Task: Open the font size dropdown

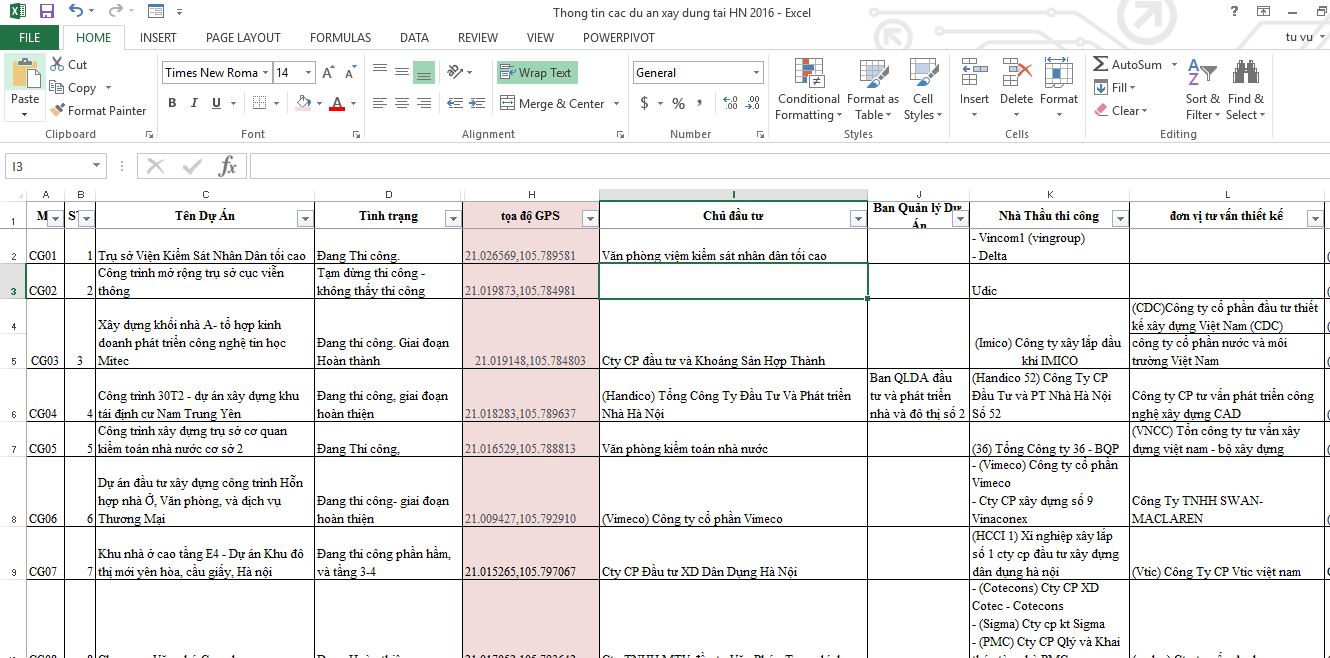Action: click(x=310, y=73)
